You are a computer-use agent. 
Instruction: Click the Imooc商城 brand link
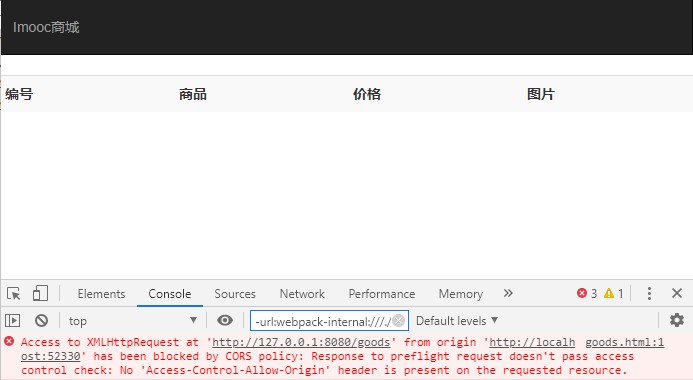tap(46, 27)
